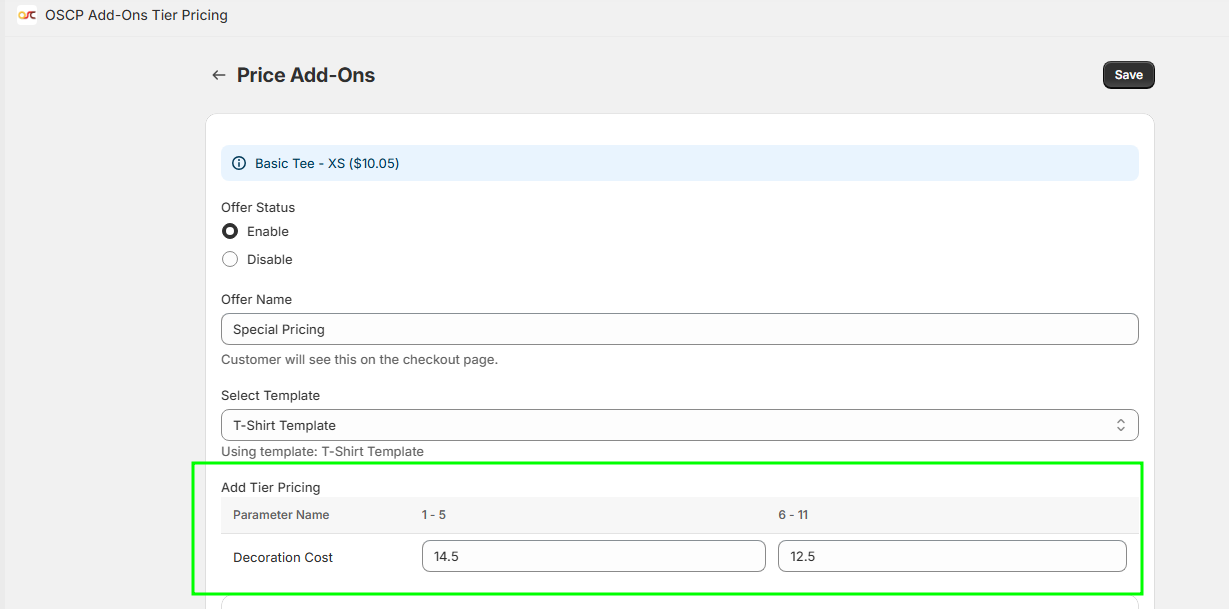Click the Save button
This screenshot has height=609, width=1229.
[1128, 75]
